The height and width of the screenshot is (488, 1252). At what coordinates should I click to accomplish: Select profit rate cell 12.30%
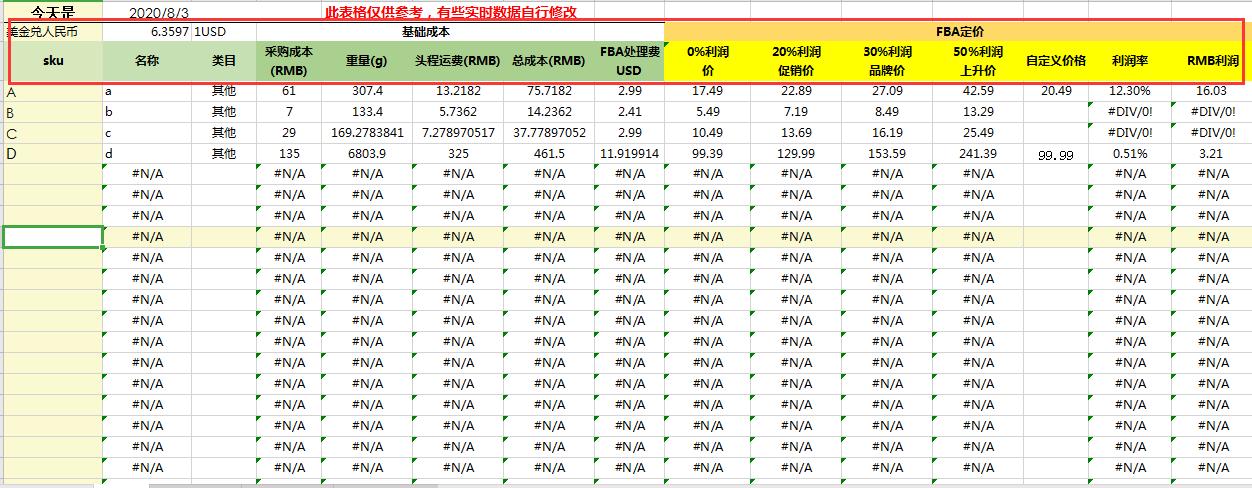(1129, 91)
